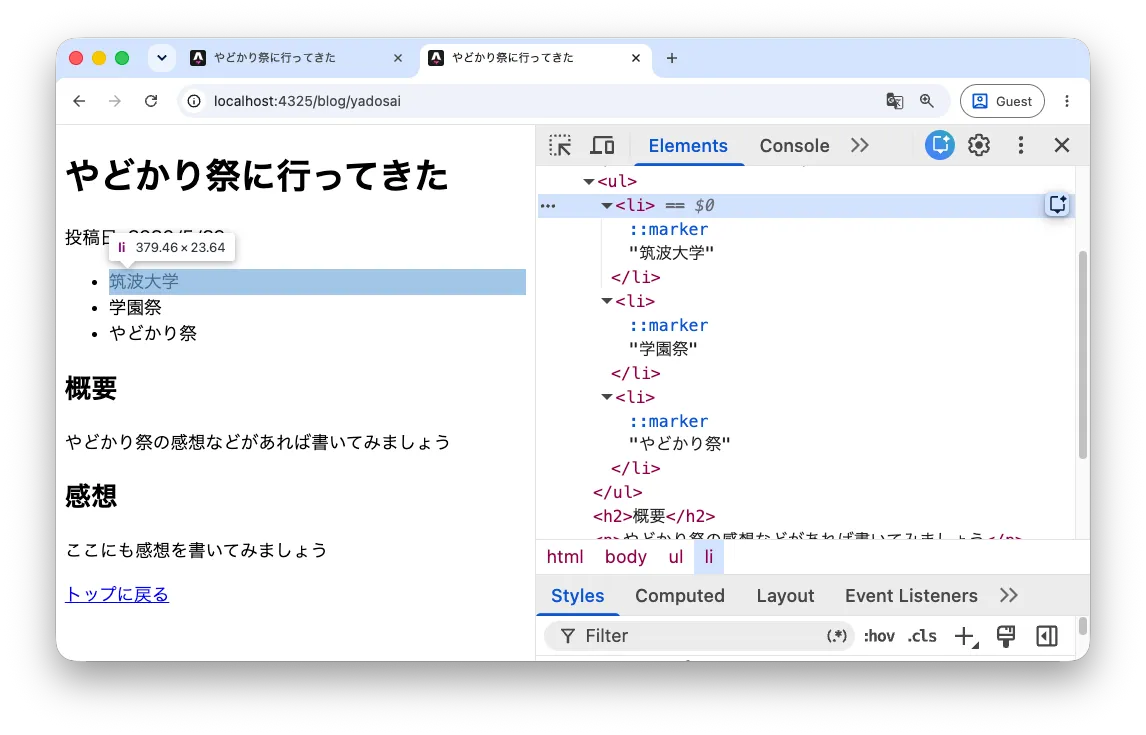Click the ::marker row under 学園祭 li
Image resolution: width=1146 pixels, height=735 pixels.
pos(669,325)
